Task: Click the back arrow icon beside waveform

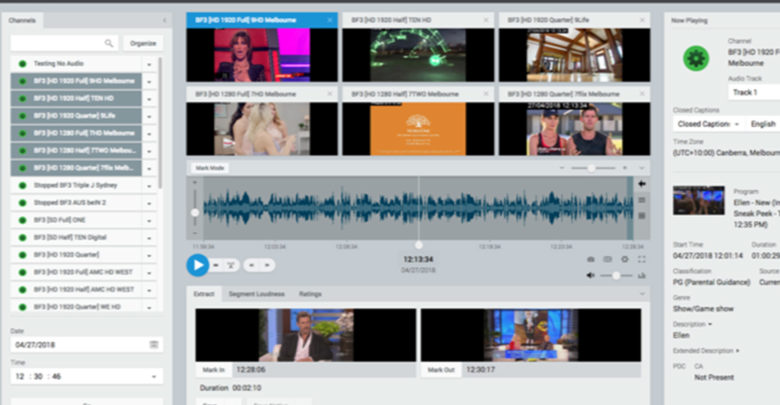Action: pos(641,184)
